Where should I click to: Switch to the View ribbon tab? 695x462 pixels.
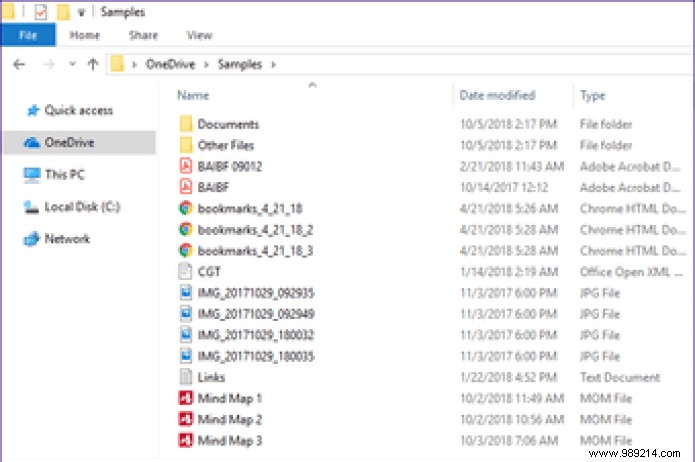click(x=199, y=35)
